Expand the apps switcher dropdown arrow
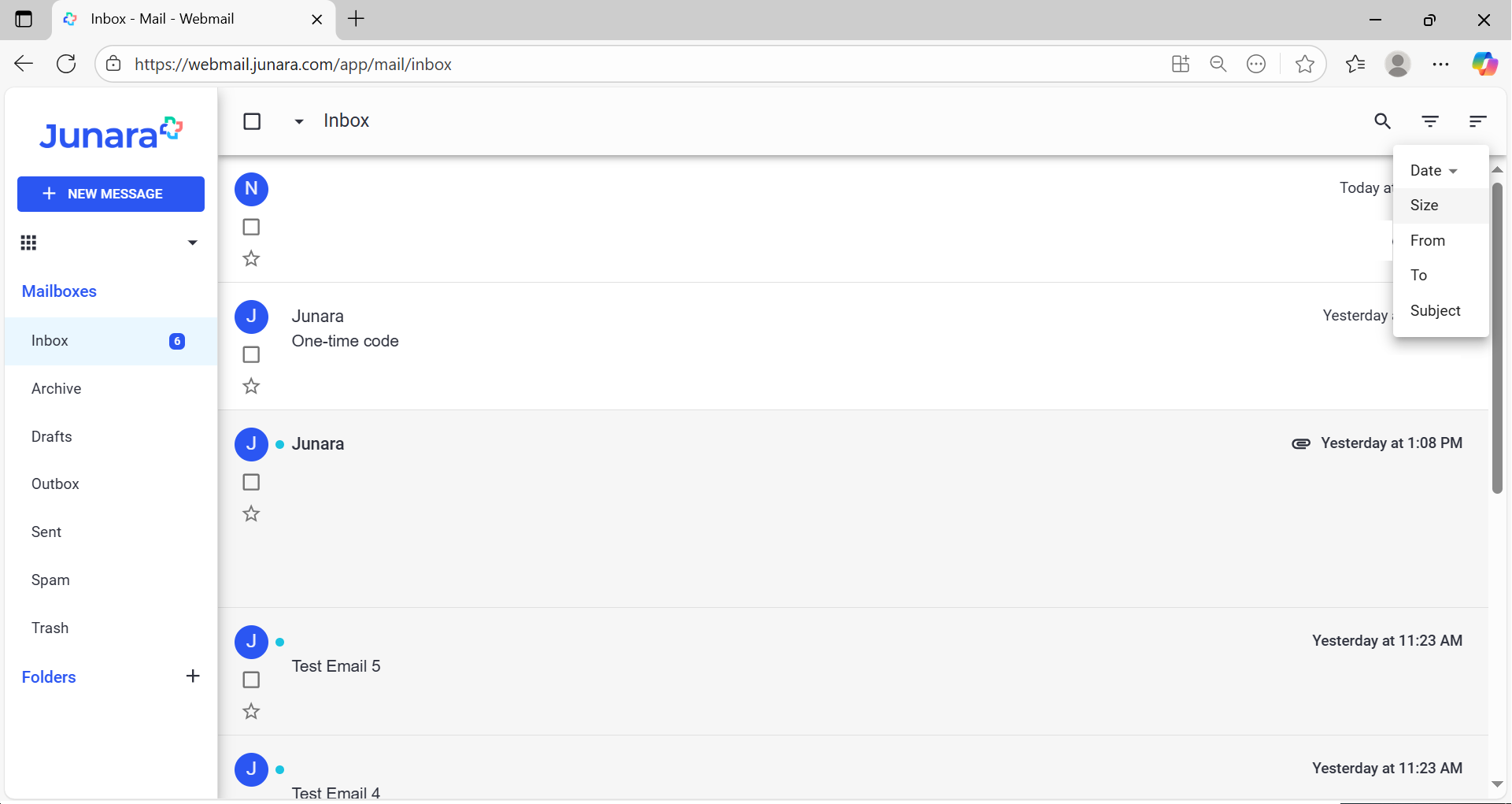The height and width of the screenshot is (804, 1512). pyautogui.click(x=192, y=243)
